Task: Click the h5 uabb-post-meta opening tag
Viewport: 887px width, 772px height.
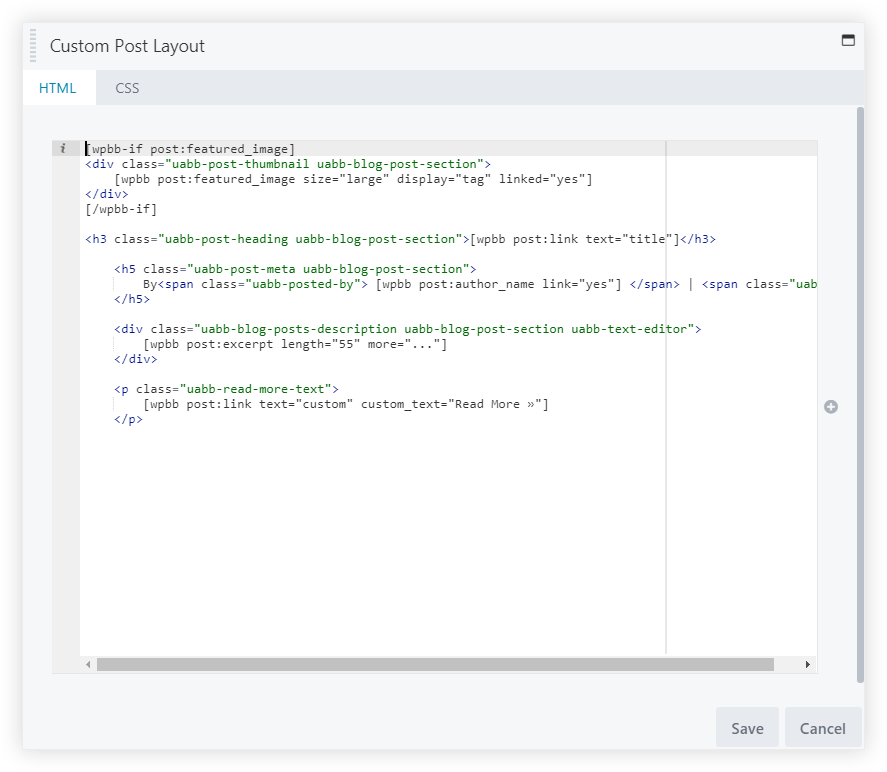Action: tap(295, 269)
